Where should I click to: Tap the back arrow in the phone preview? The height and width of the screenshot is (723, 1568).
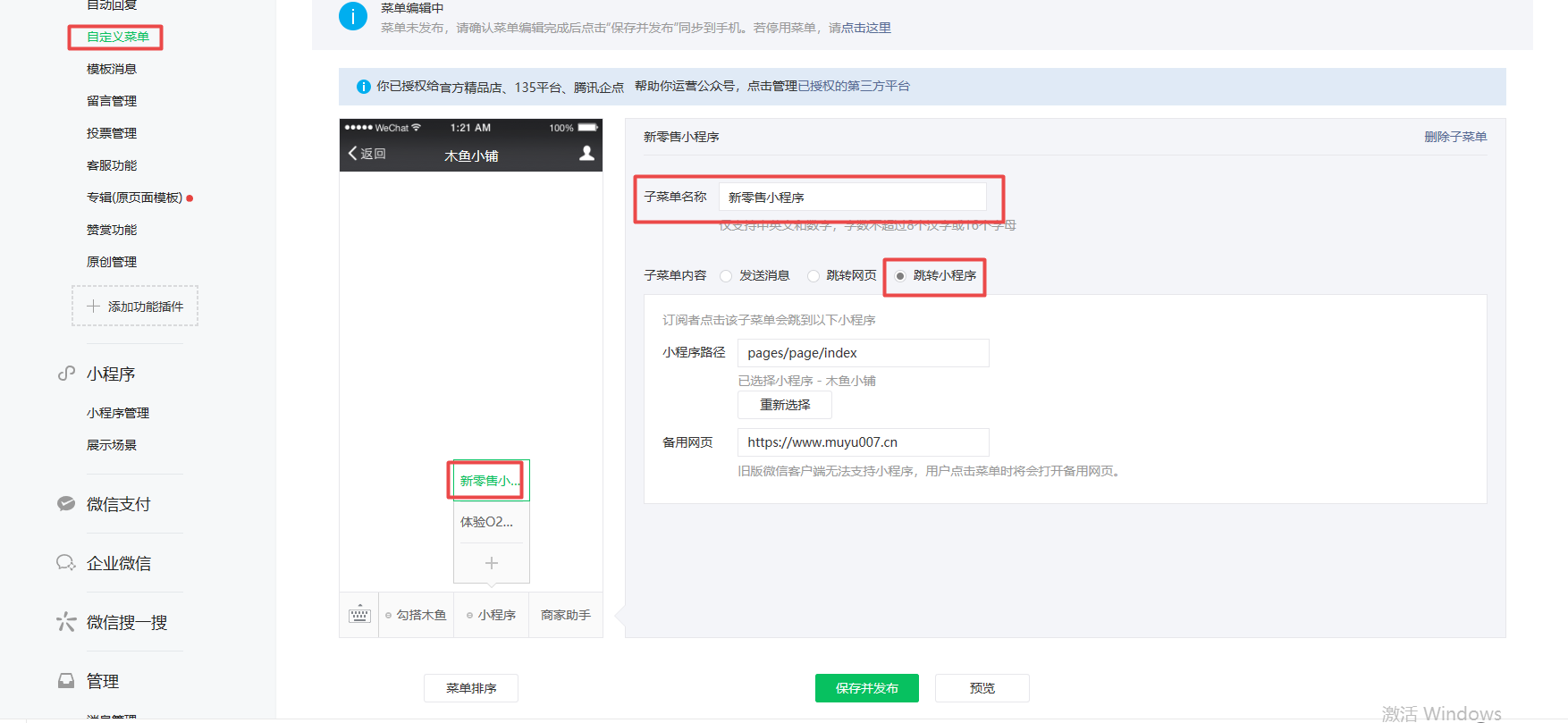(353, 154)
